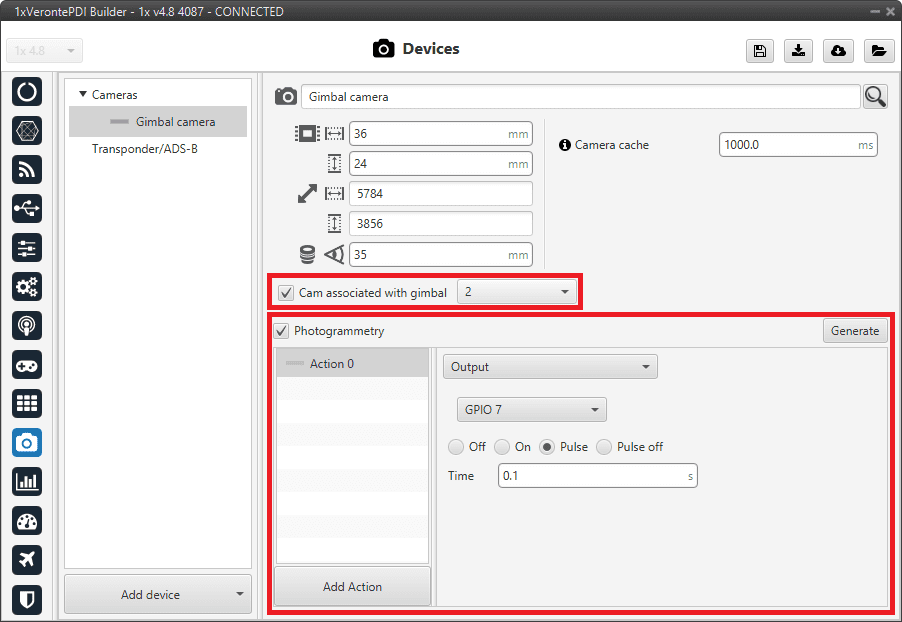The image size is (902, 622).
Task: Click the Add Action button
Action: [x=352, y=587]
